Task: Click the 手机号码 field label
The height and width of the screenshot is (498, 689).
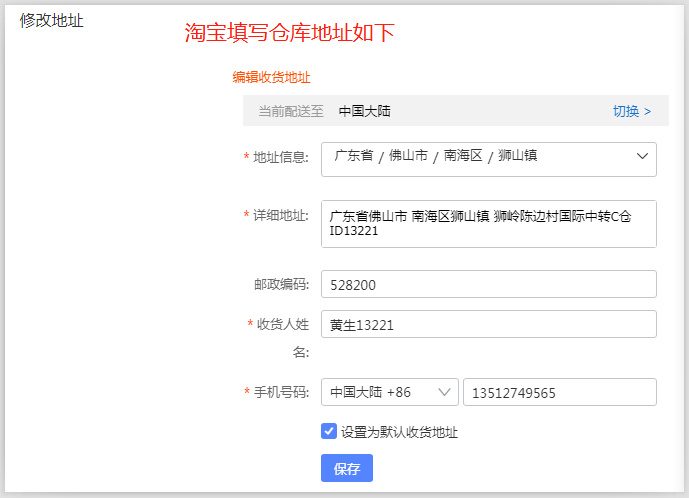Action: pos(281,392)
